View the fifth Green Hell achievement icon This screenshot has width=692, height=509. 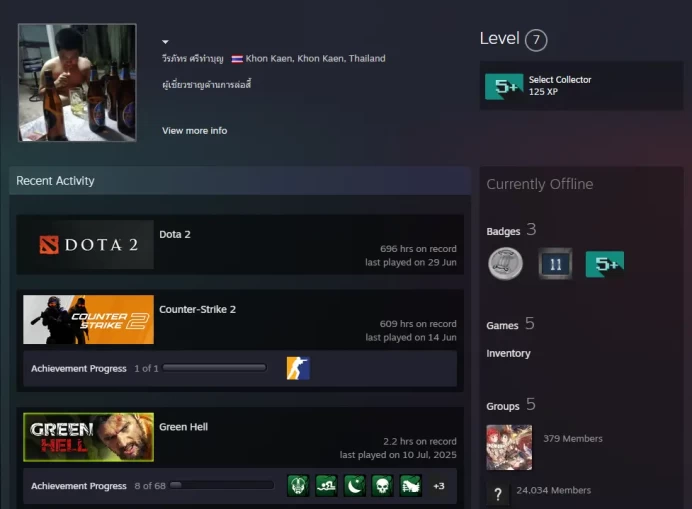pos(411,486)
